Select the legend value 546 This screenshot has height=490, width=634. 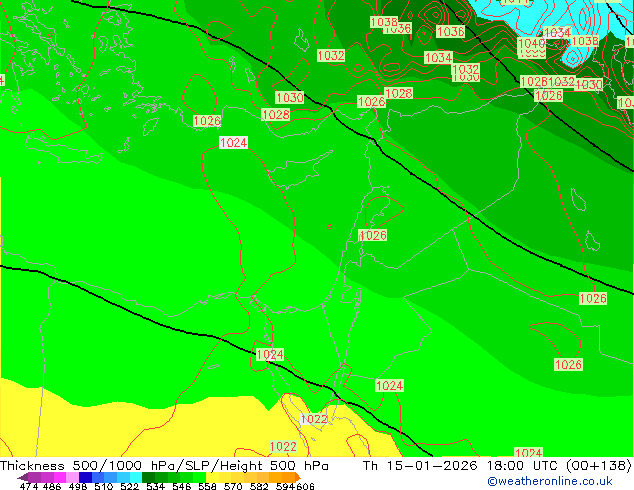tap(181, 486)
